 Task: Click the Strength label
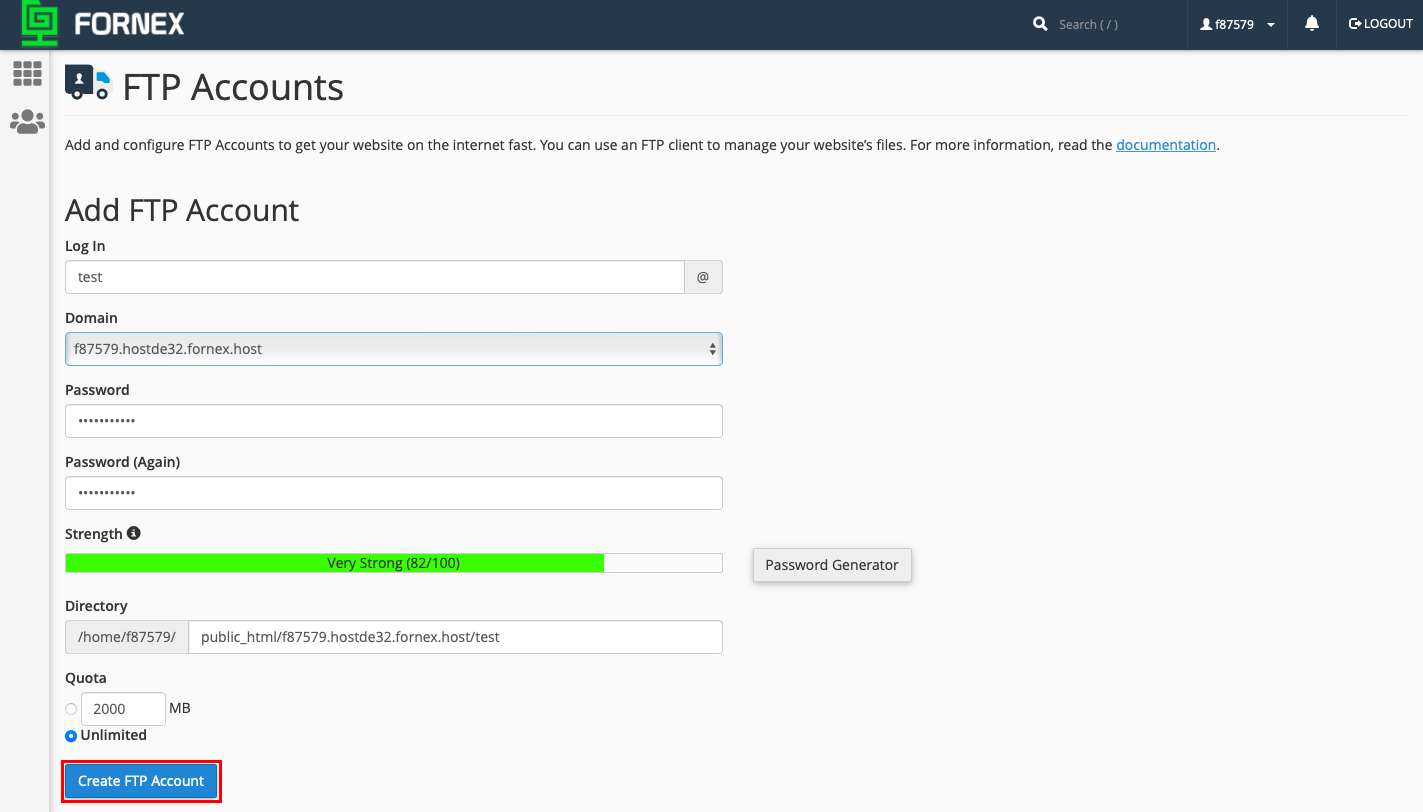coord(94,534)
